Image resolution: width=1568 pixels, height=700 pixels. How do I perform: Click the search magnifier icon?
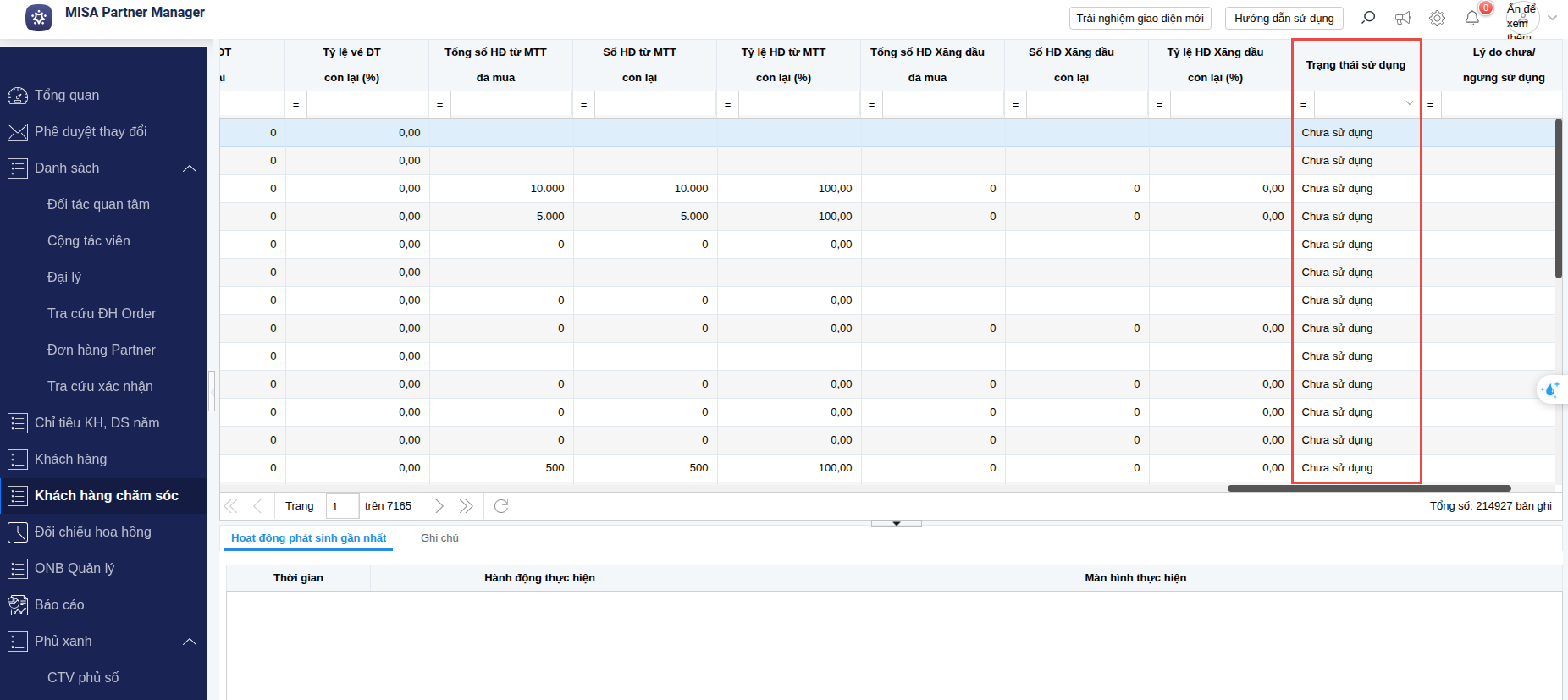pos(1368,18)
